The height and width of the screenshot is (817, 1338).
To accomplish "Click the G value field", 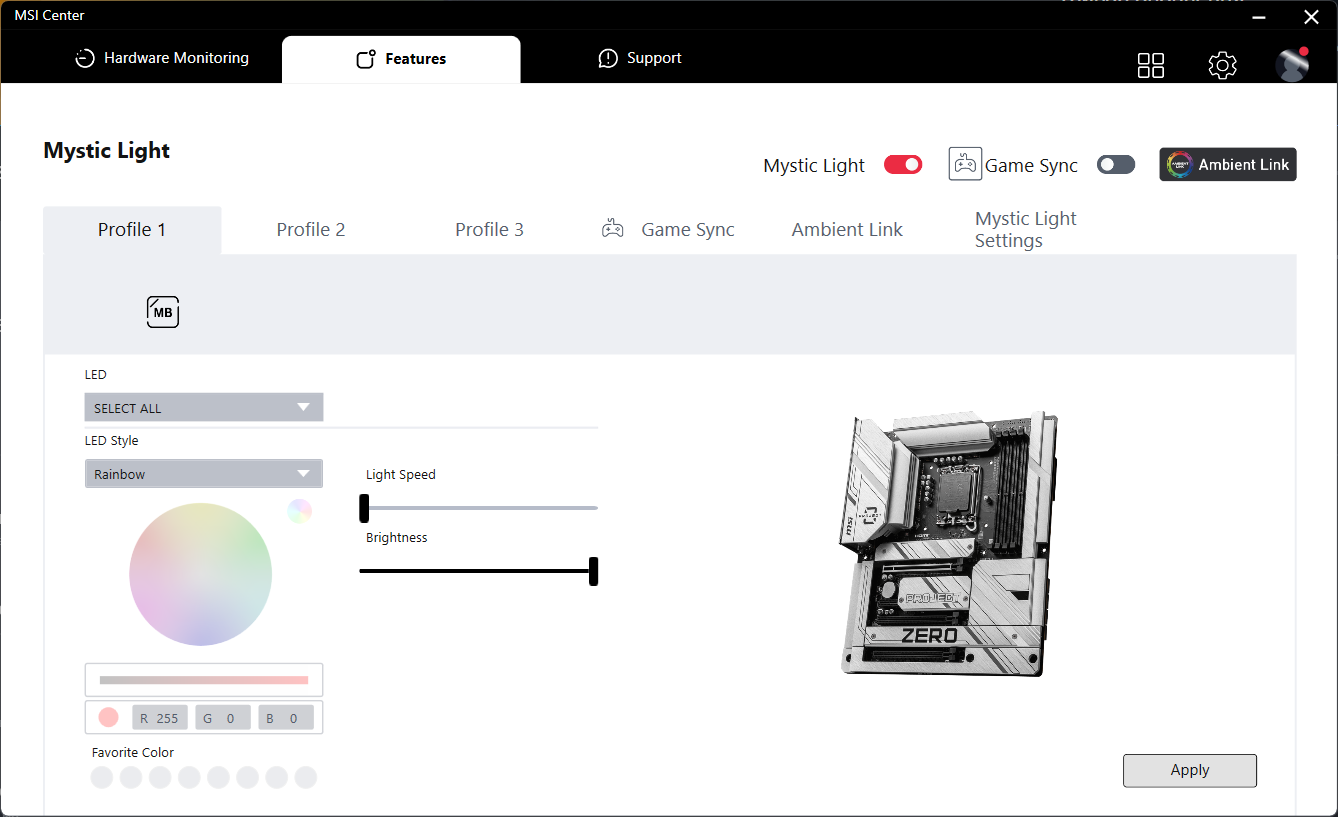I will (222, 718).
